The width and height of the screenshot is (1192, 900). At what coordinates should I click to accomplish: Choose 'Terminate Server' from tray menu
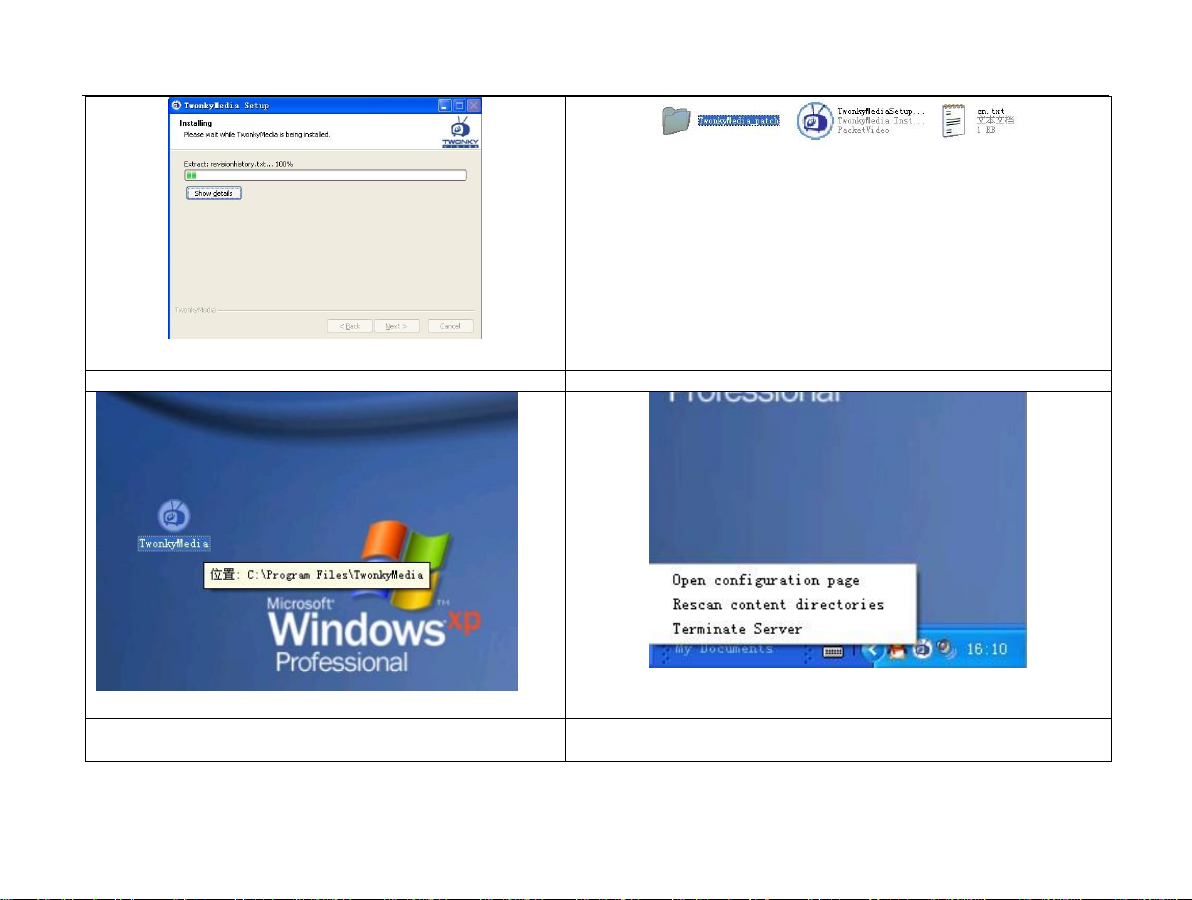pyautogui.click(x=737, y=629)
